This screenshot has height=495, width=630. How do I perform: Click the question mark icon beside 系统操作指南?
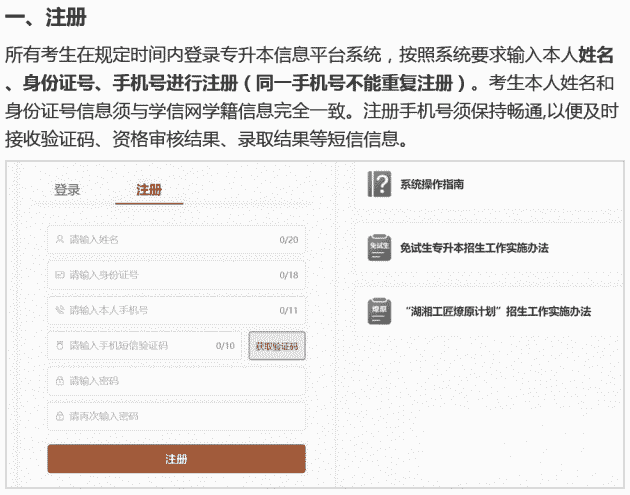tap(379, 185)
